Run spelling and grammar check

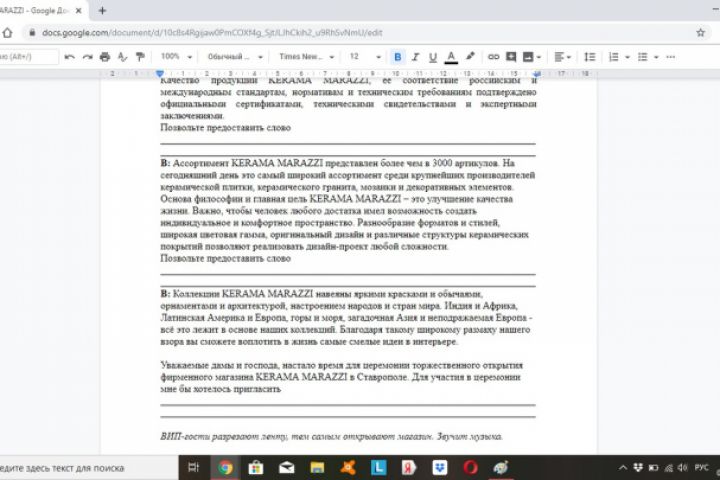(x=122, y=57)
